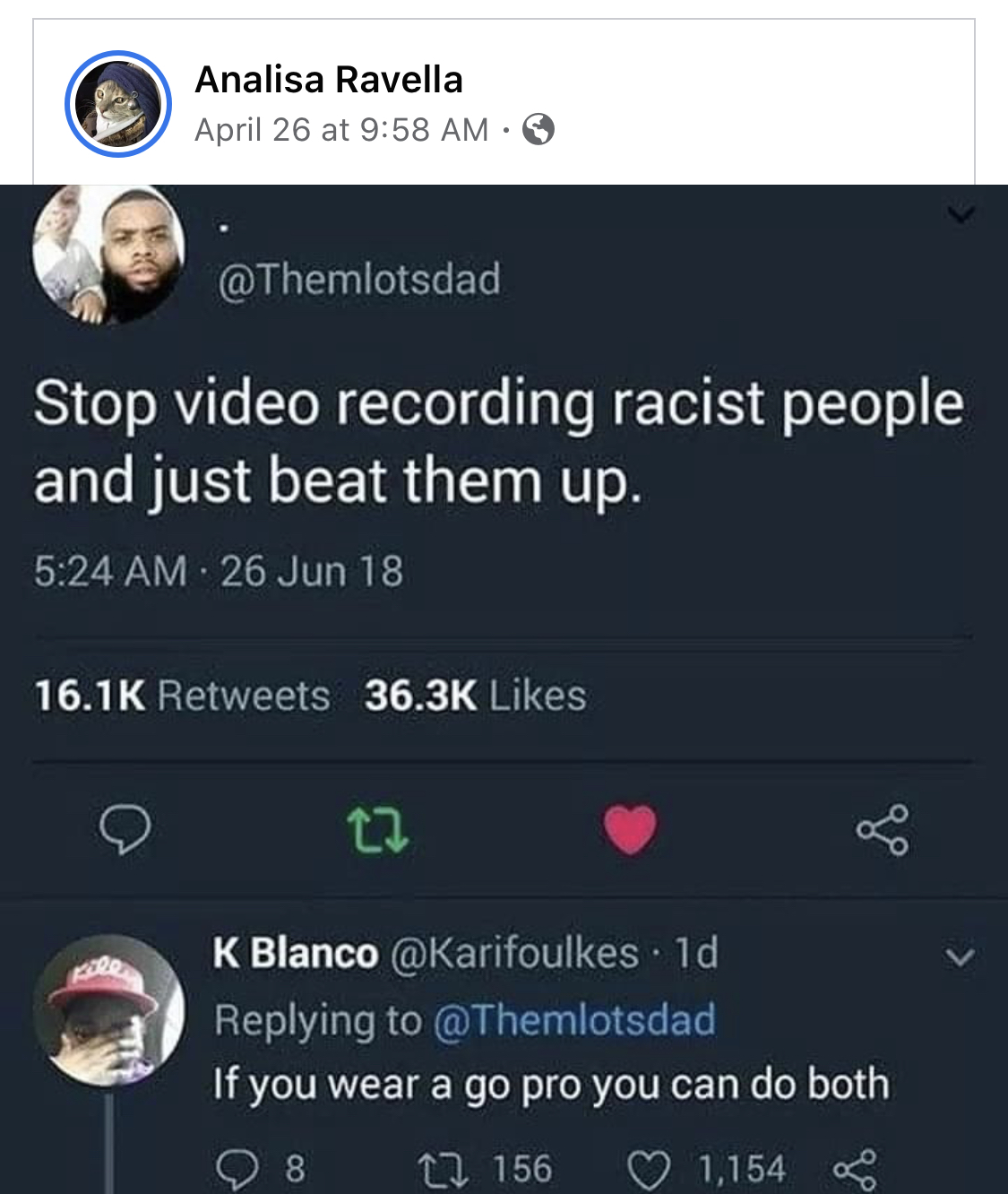Toggle the green retweet icon on main tweet

(377, 829)
